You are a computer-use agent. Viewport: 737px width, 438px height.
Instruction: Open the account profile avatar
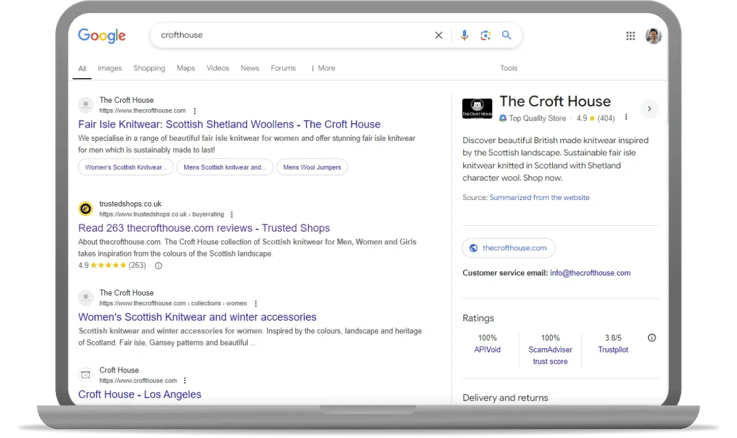[653, 36]
